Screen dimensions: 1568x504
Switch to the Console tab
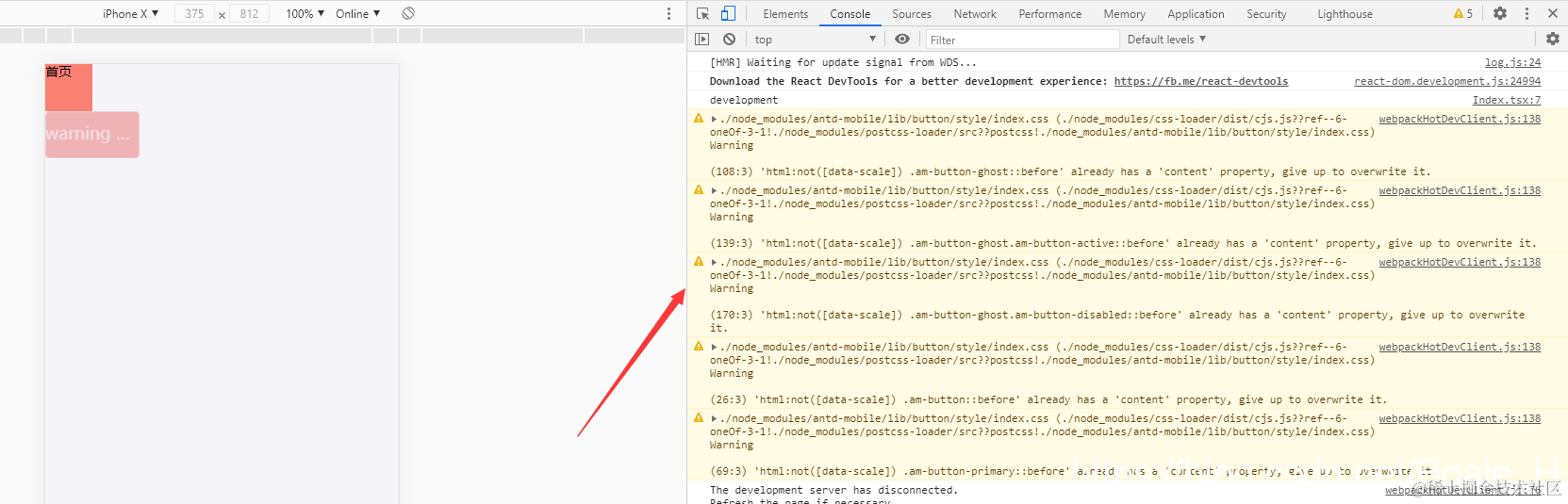(x=850, y=14)
